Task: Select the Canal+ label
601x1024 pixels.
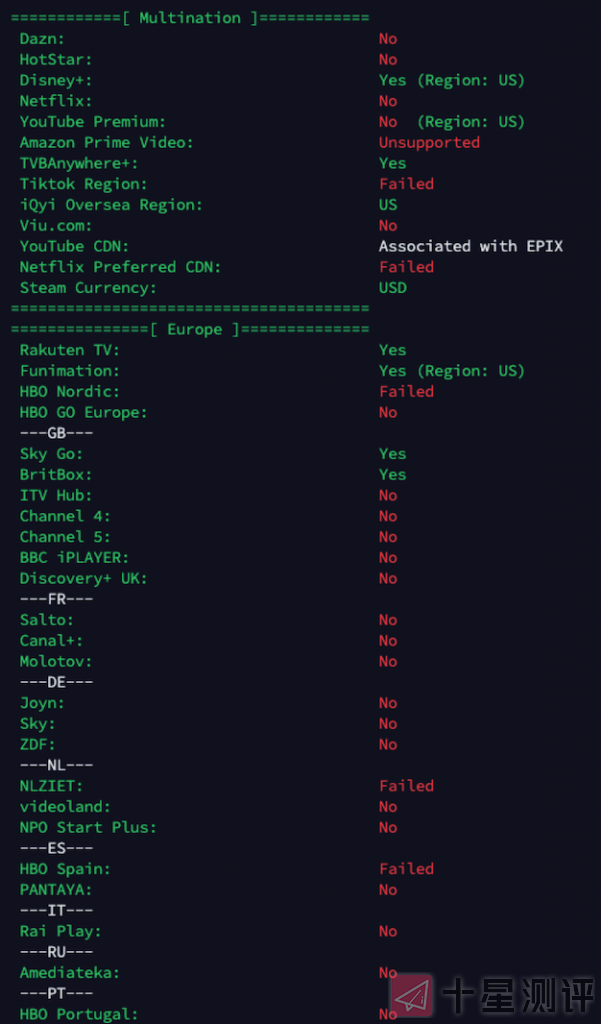Action: (x=51, y=641)
